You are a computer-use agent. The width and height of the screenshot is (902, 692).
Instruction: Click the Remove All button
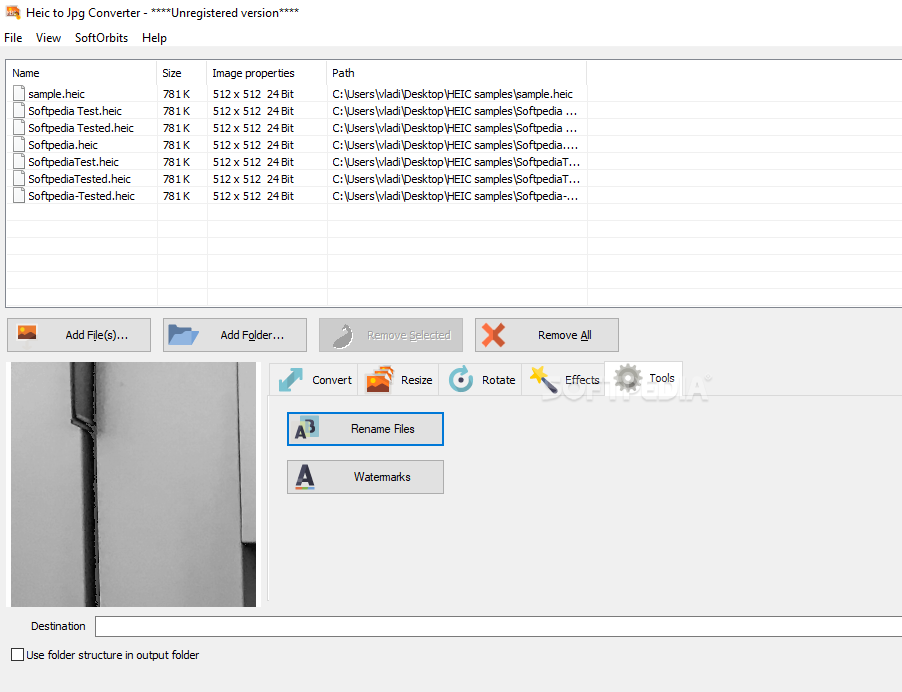point(546,335)
